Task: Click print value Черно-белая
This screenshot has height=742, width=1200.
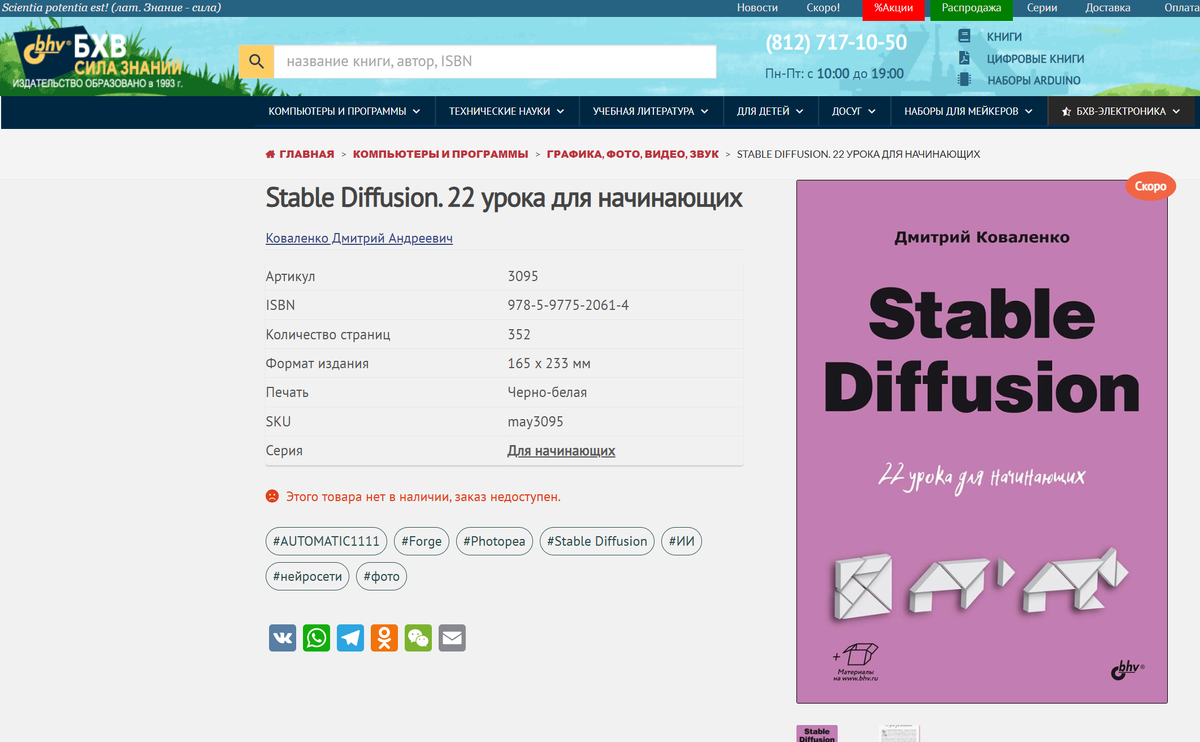Action: [548, 393]
